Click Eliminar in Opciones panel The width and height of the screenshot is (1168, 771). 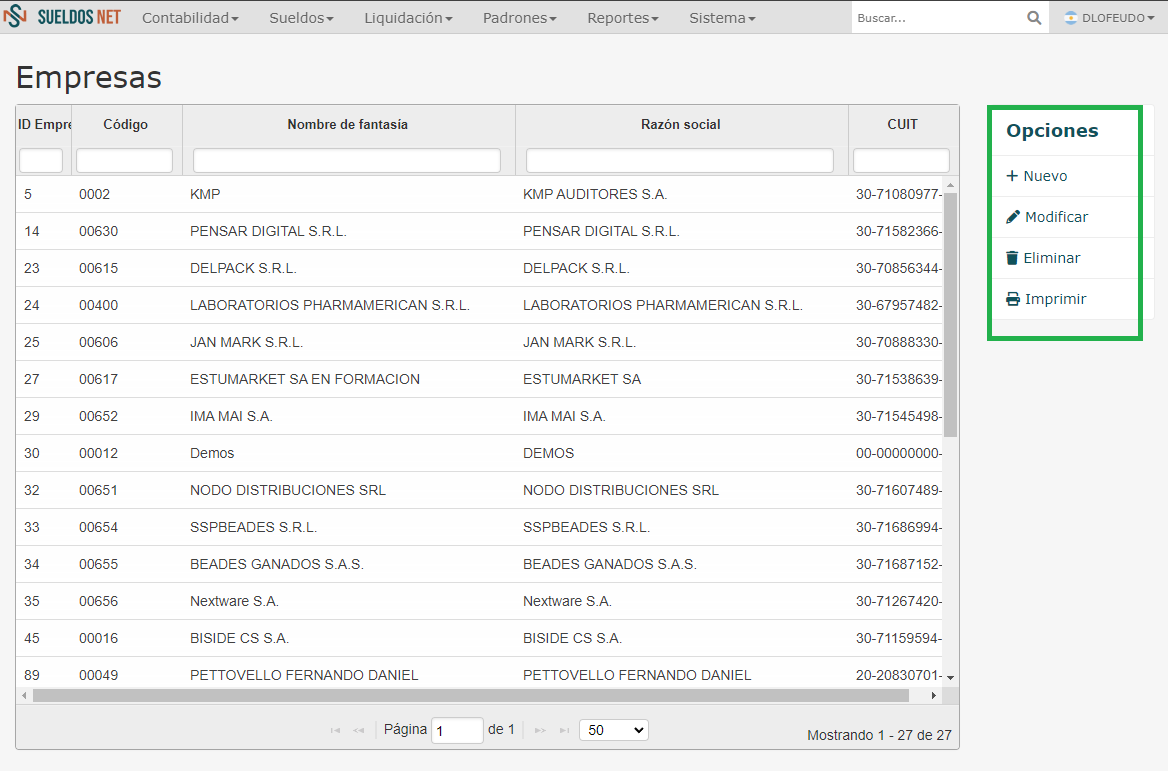point(1043,258)
